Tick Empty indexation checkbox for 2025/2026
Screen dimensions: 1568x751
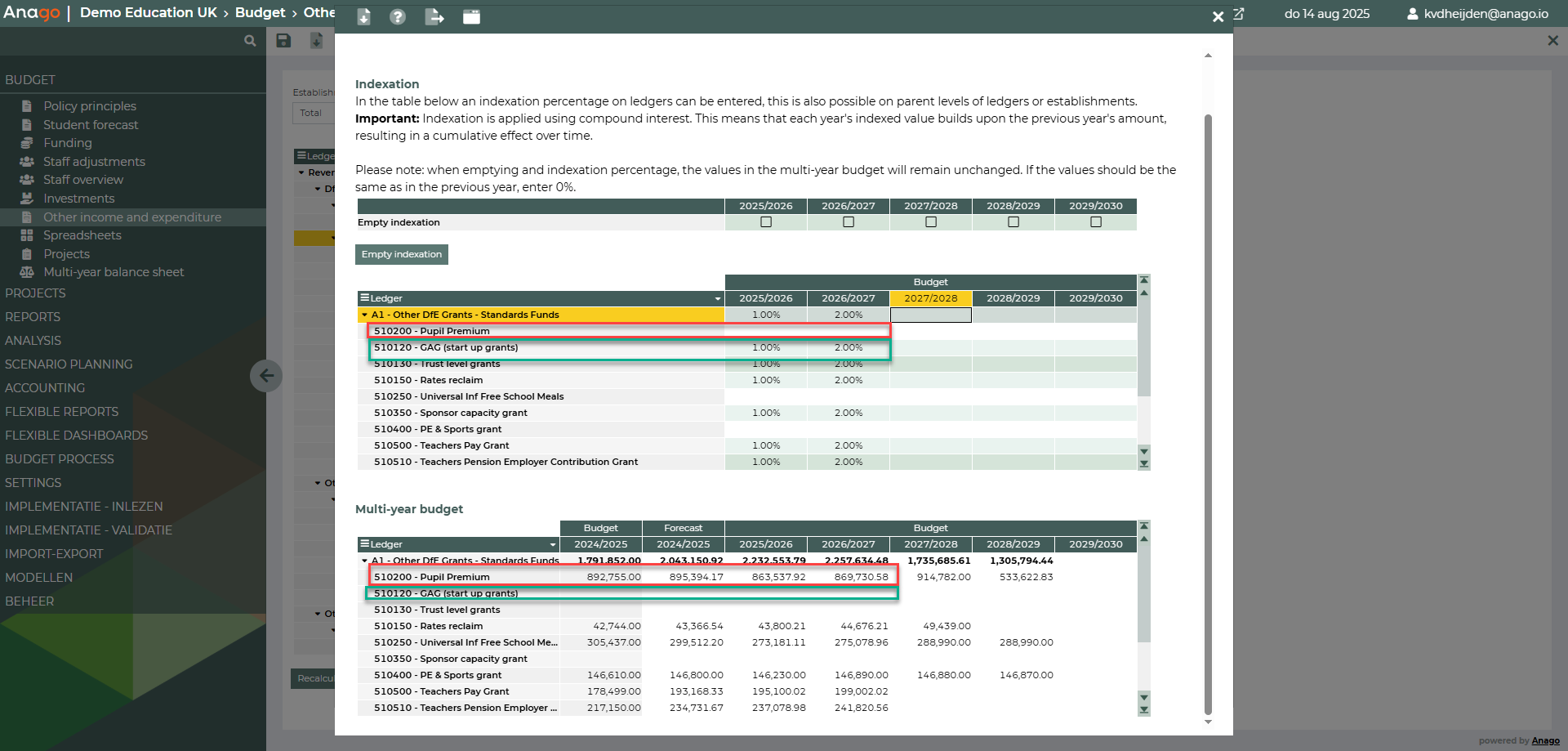pyautogui.click(x=766, y=222)
